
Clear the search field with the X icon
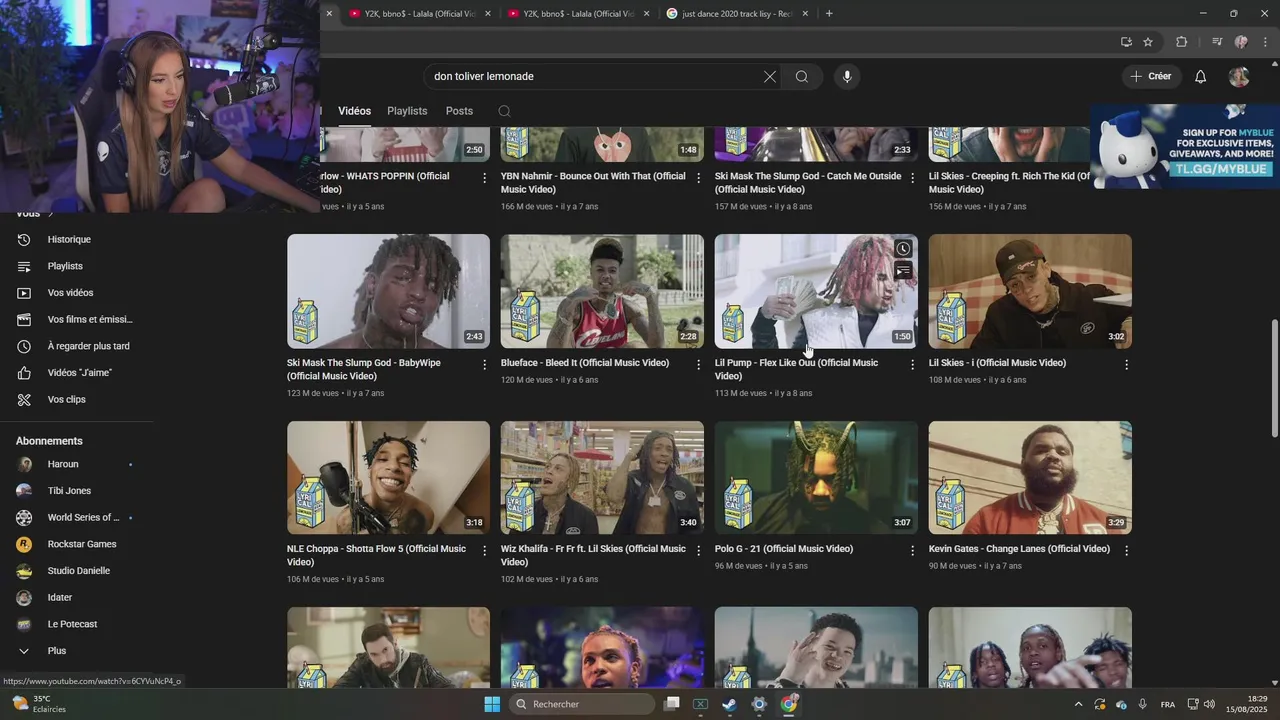click(x=770, y=77)
